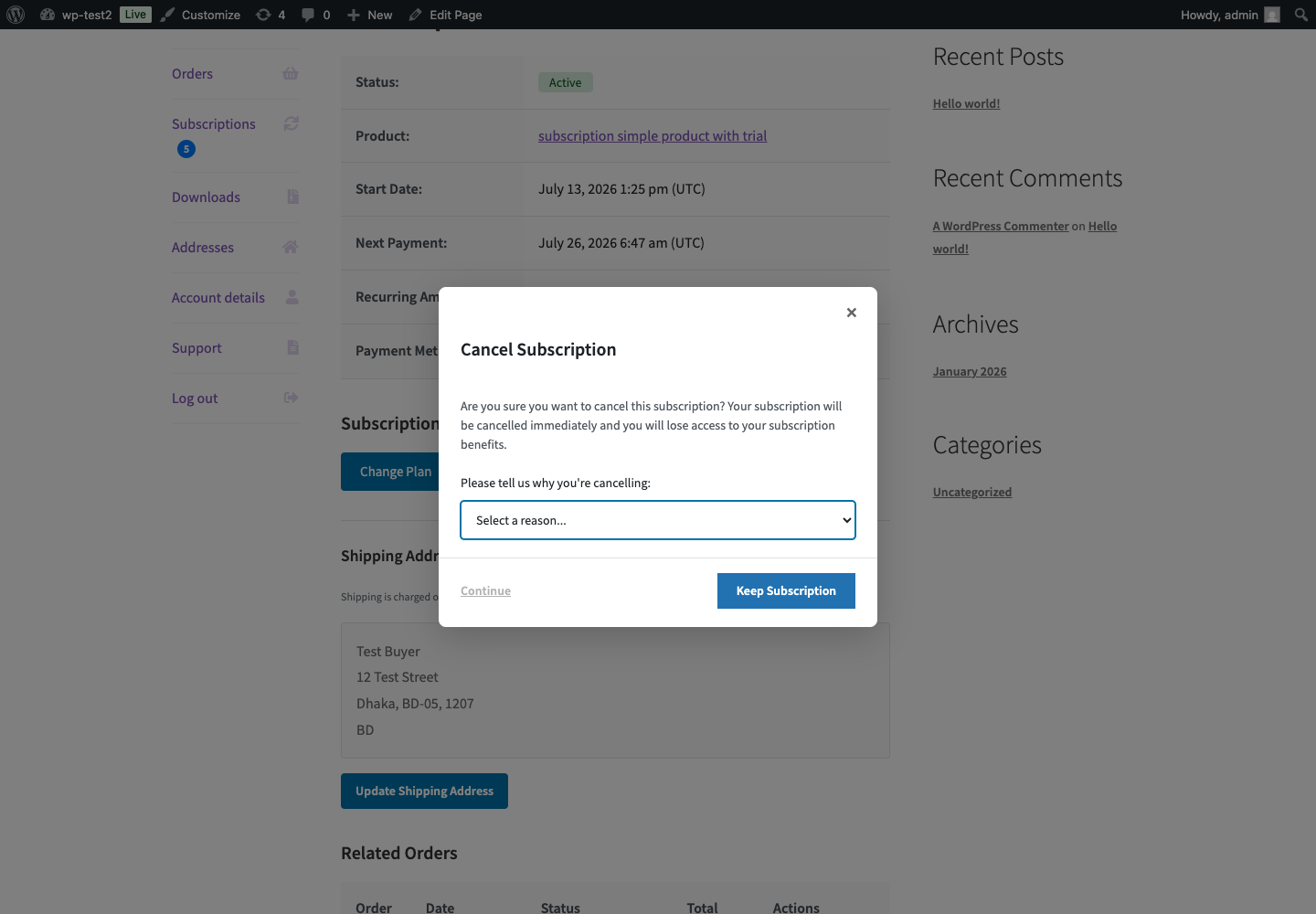Open Downloads in account menu

point(206,197)
